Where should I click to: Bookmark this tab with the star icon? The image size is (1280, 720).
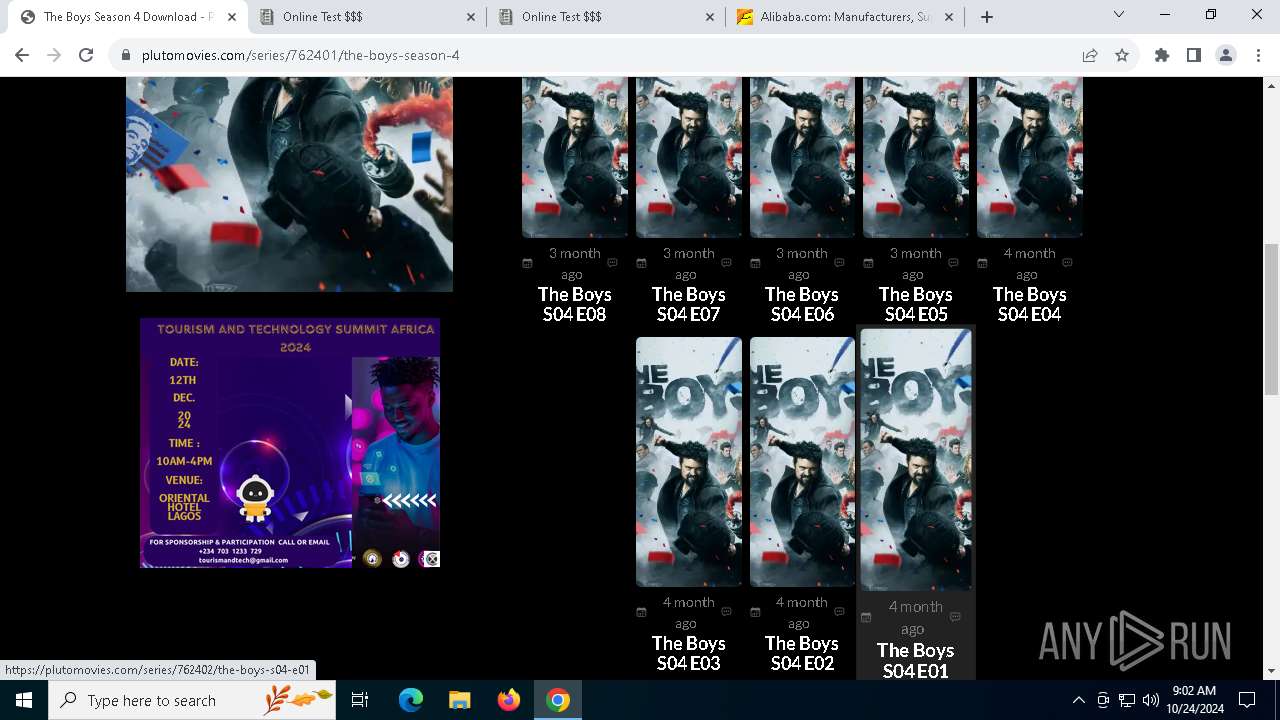(1122, 55)
